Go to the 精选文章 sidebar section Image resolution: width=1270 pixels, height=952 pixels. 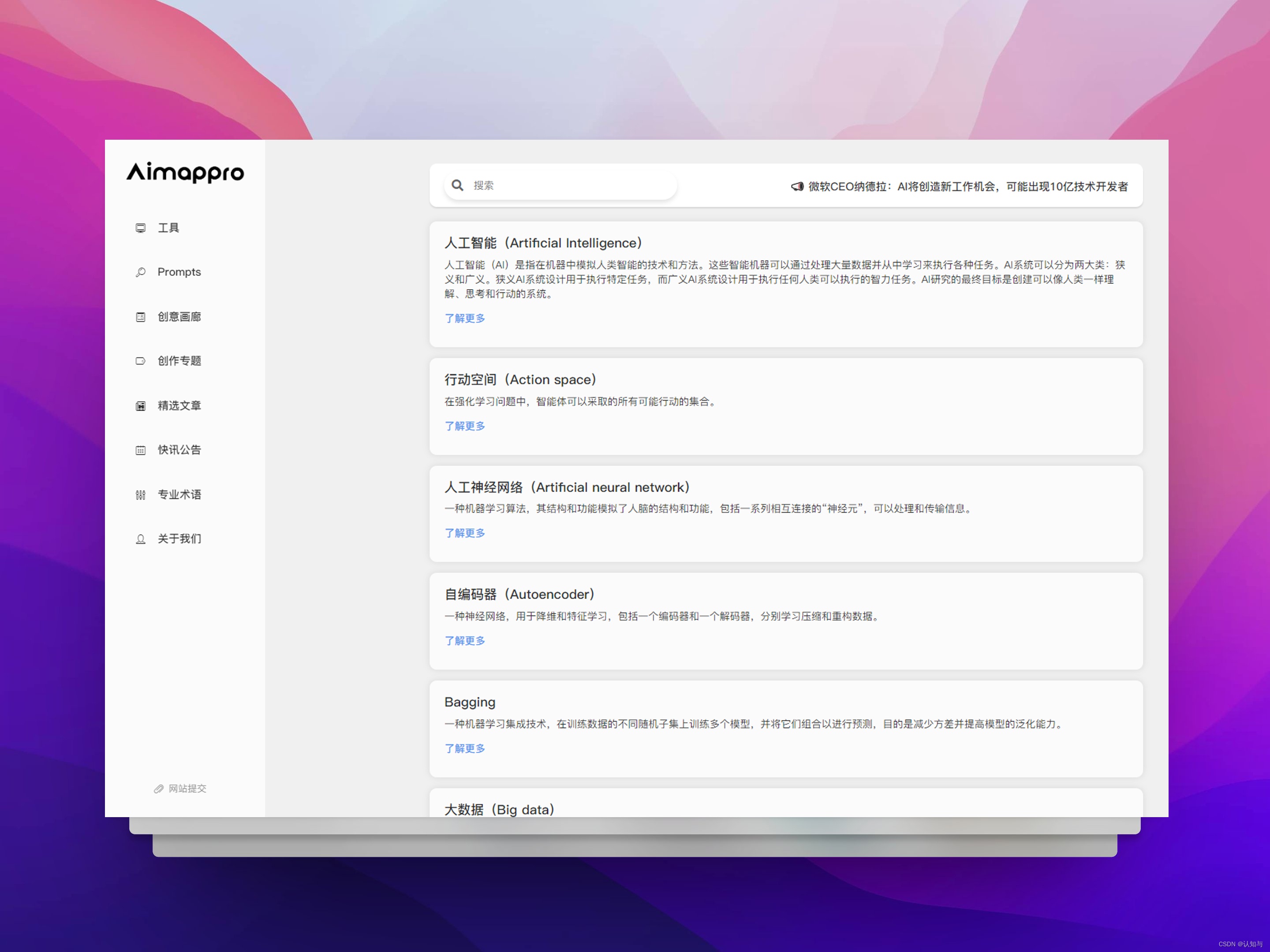coord(179,406)
